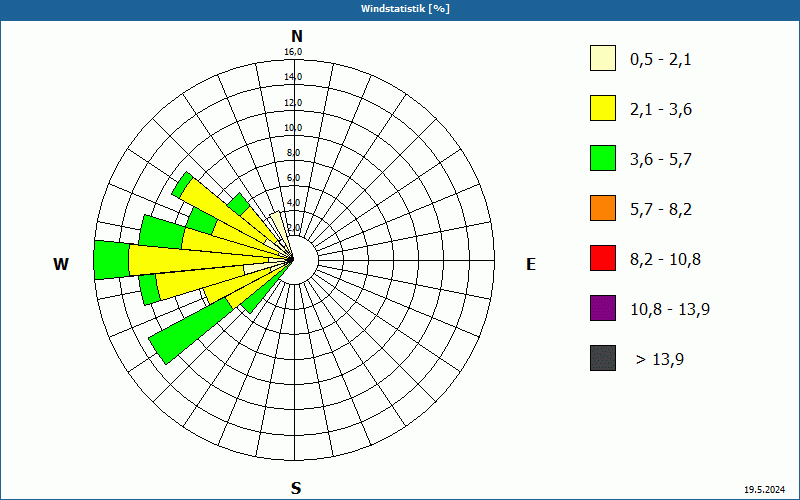The image size is (800, 500).
Task: Click the 10,0 radial axis label
Action: 293,128
